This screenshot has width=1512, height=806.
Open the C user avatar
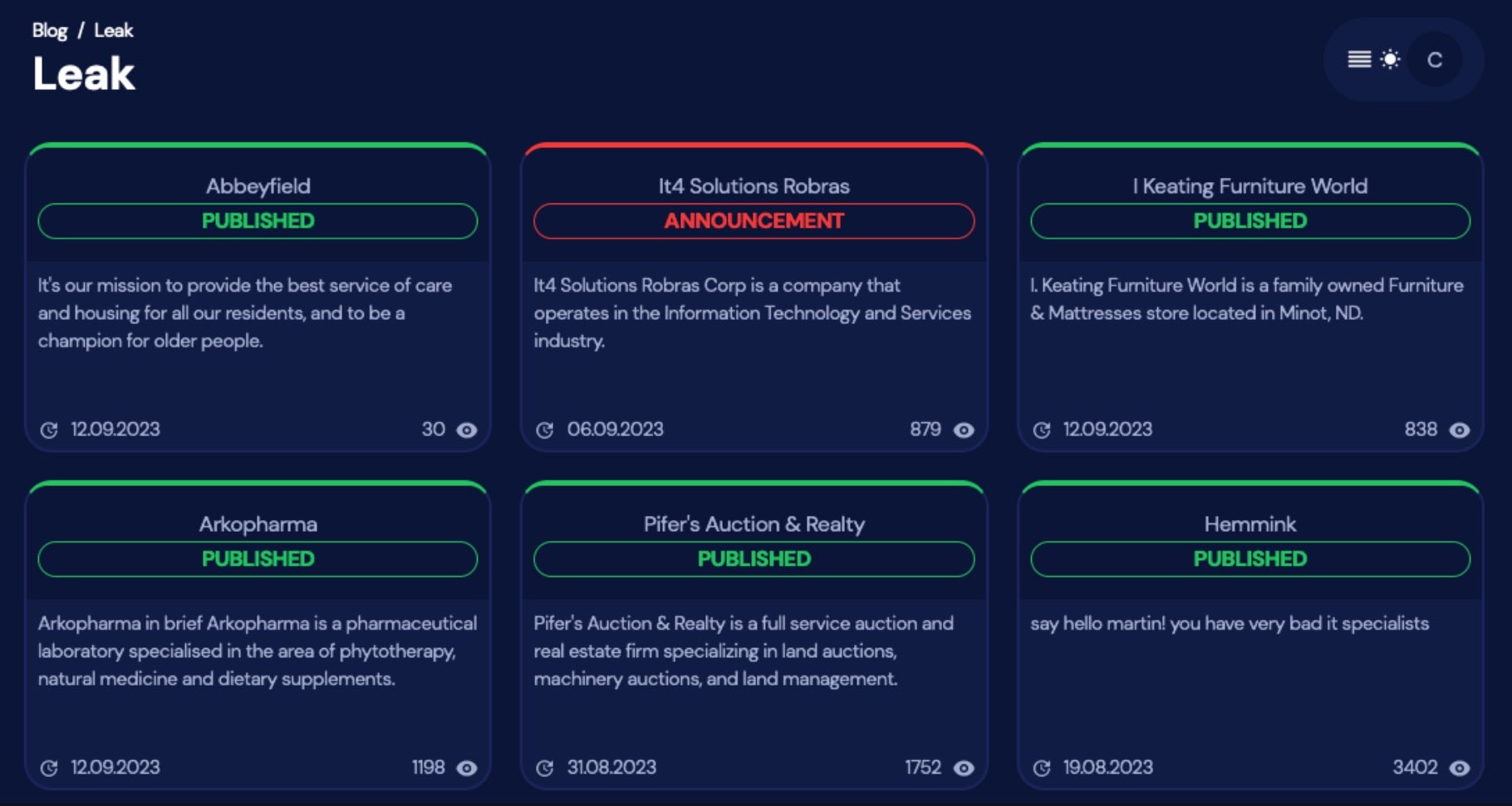(x=1435, y=60)
